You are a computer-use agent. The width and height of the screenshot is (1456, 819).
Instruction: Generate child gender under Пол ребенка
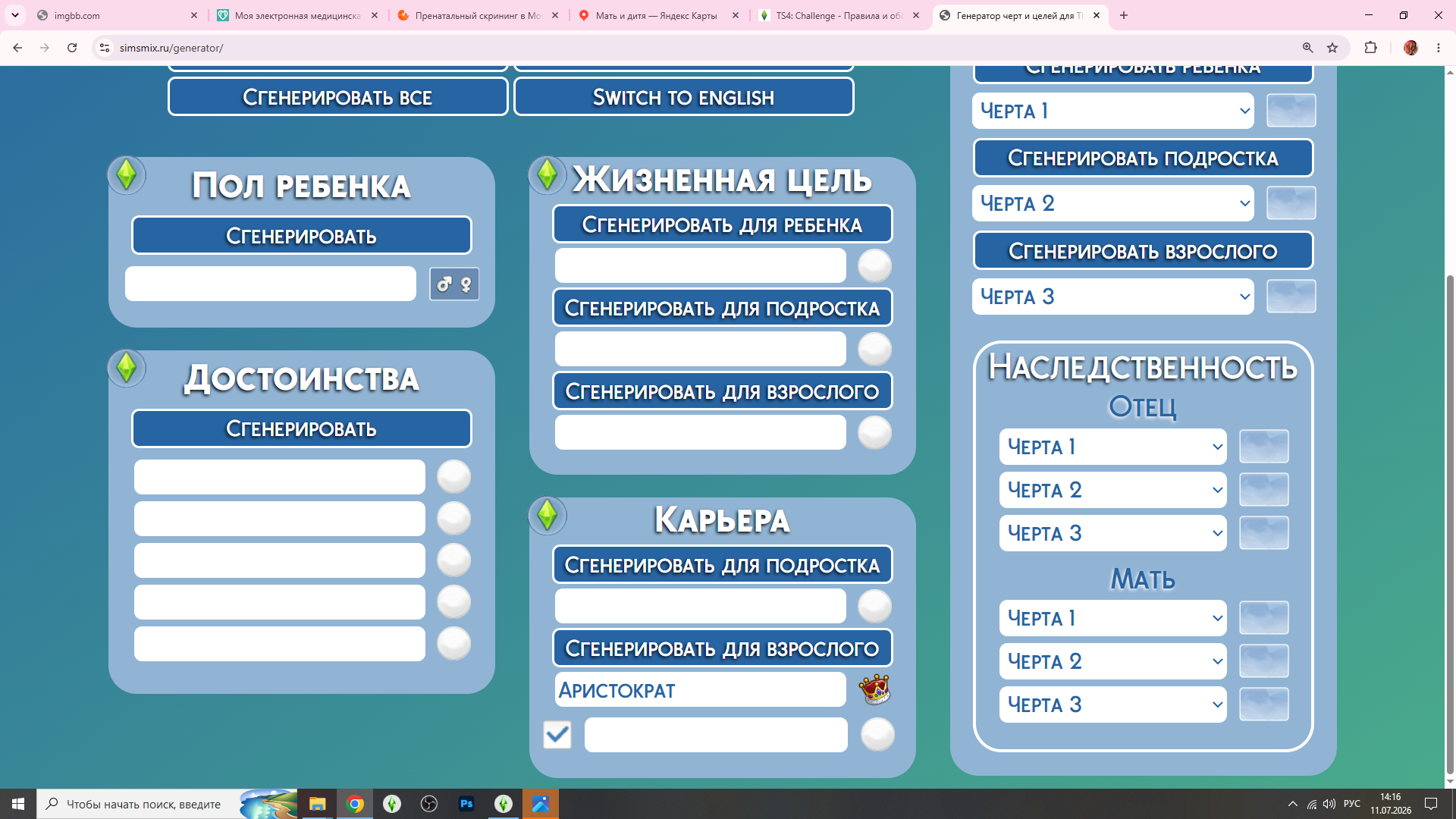[302, 236]
